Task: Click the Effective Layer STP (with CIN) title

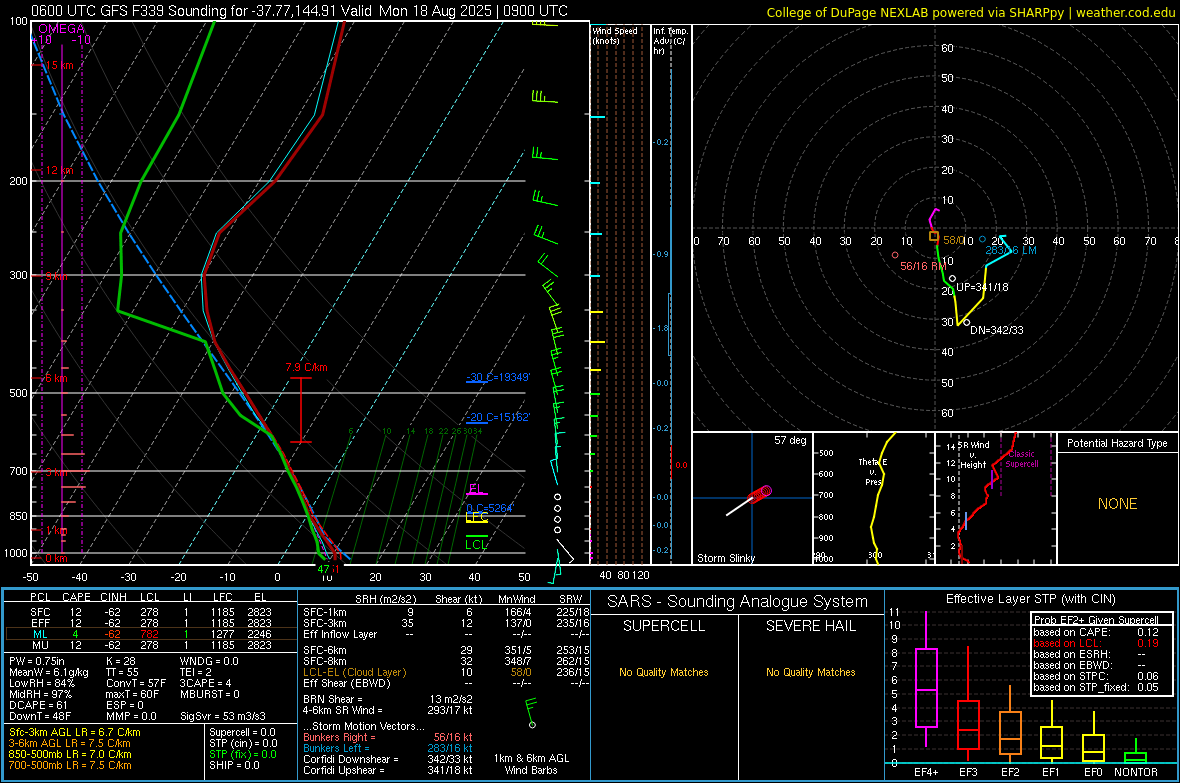Action: click(1030, 599)
